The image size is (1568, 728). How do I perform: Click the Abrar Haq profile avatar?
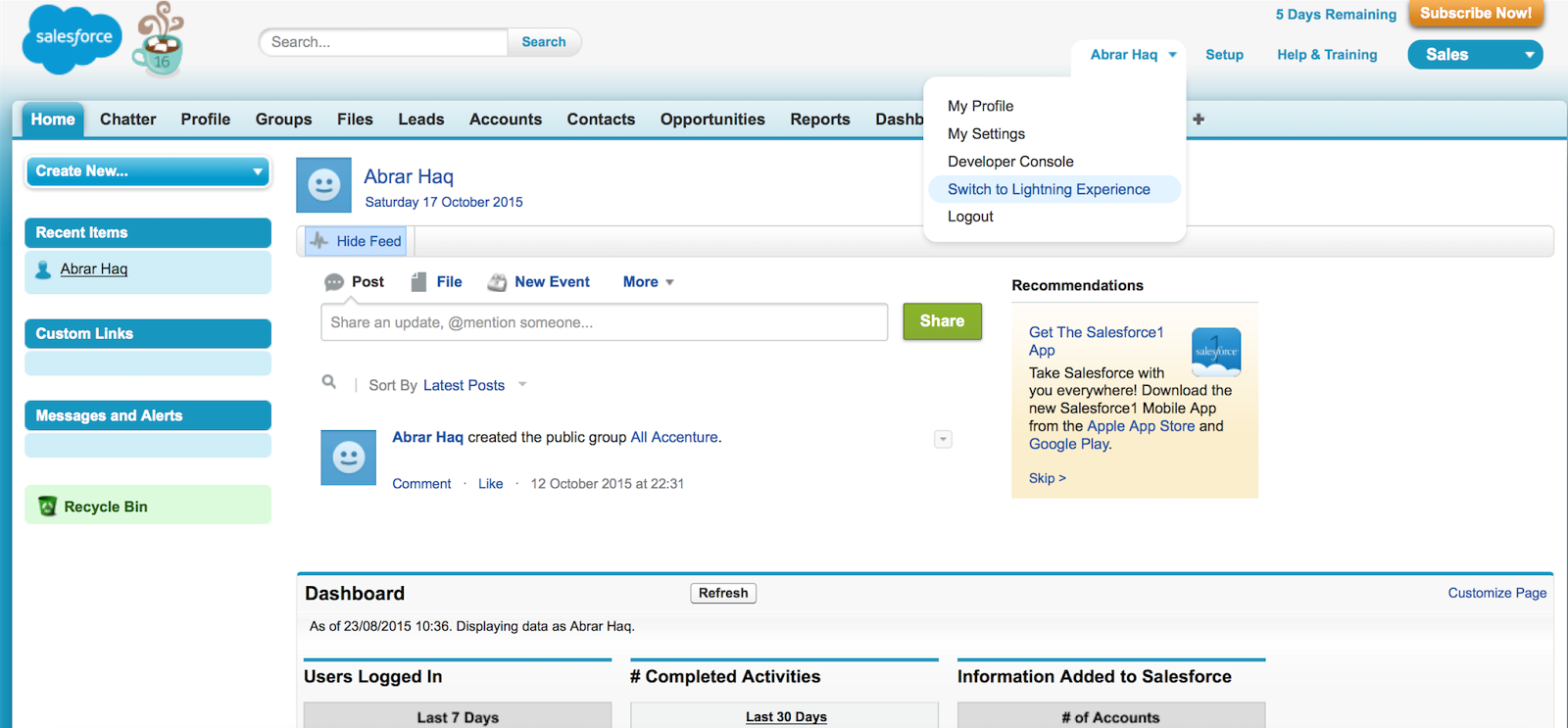[323, 185]
